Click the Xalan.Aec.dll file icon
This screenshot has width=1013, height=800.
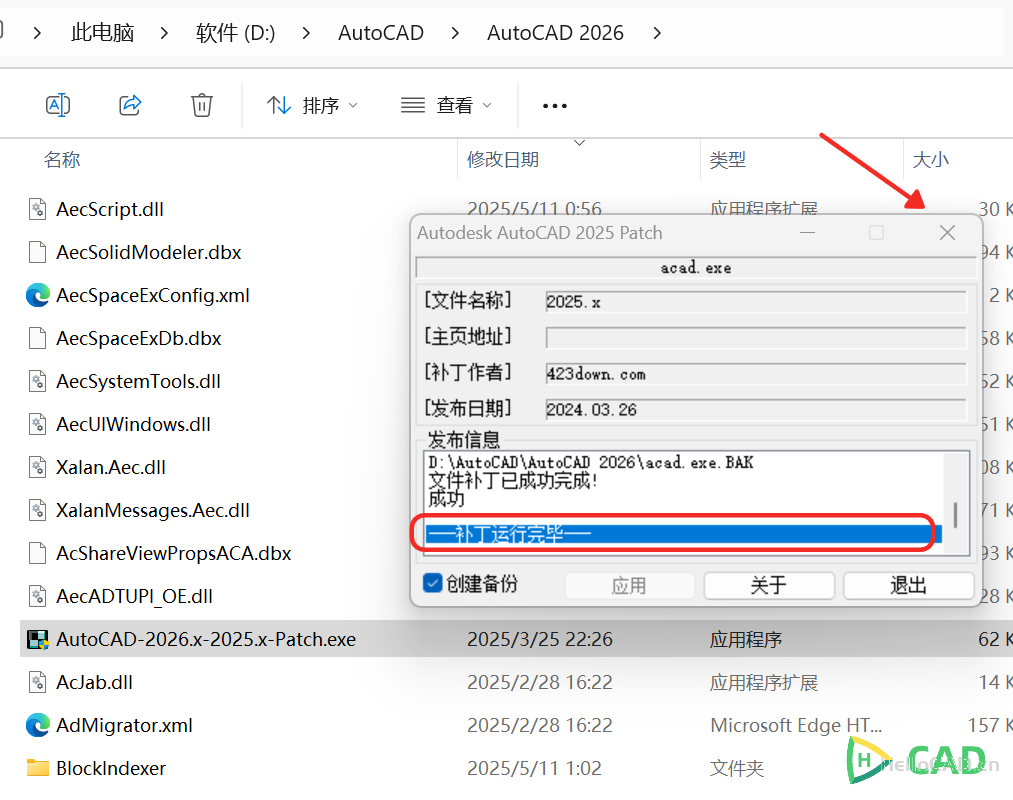[x=37, y=467]
